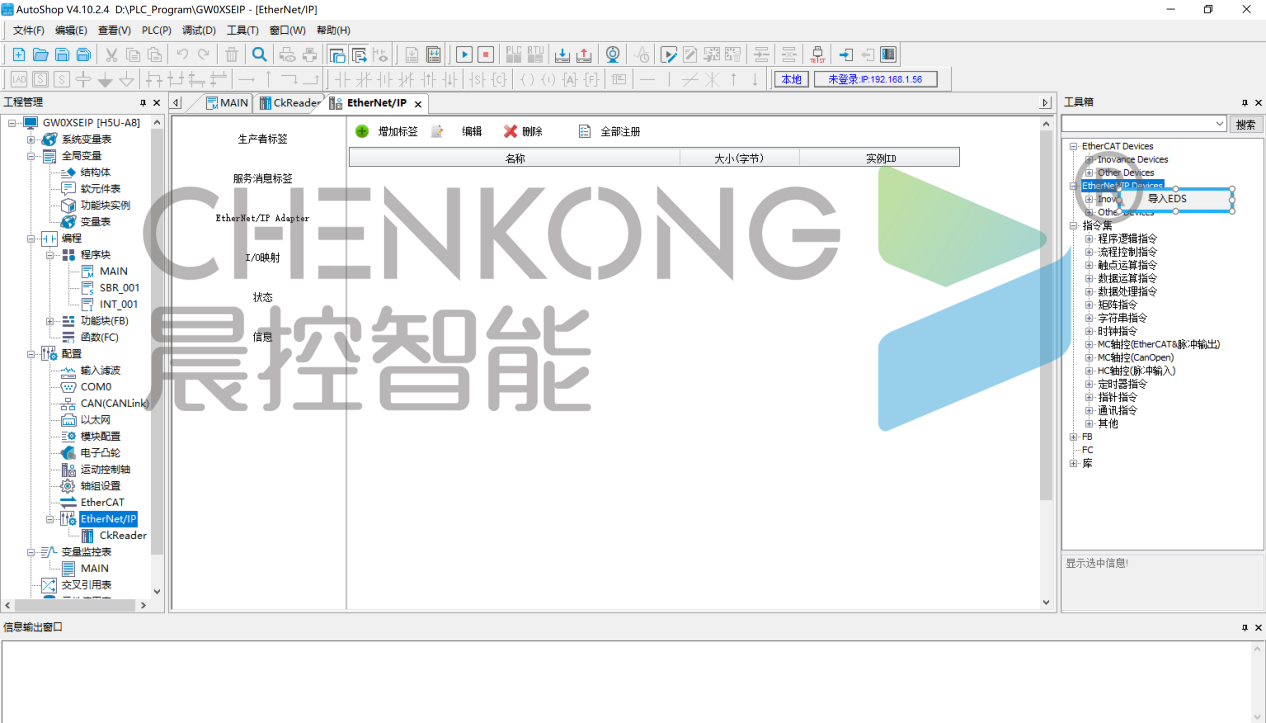Click the open project folder icon
The height and width of the screenshot is (723, 1266).
click(x=41, y=54)
